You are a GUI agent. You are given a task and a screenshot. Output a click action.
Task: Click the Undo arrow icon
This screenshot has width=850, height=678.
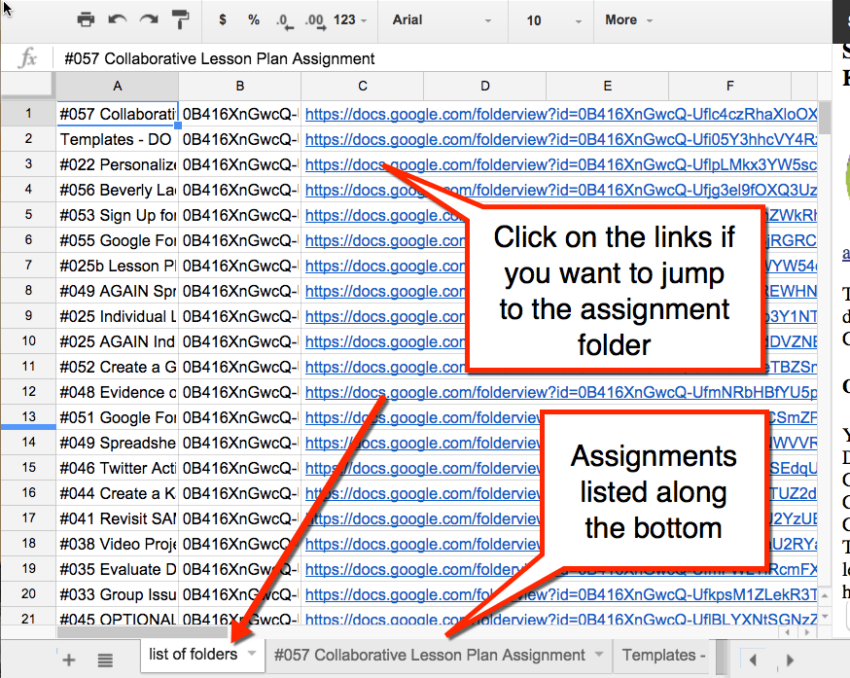point(117,20)
